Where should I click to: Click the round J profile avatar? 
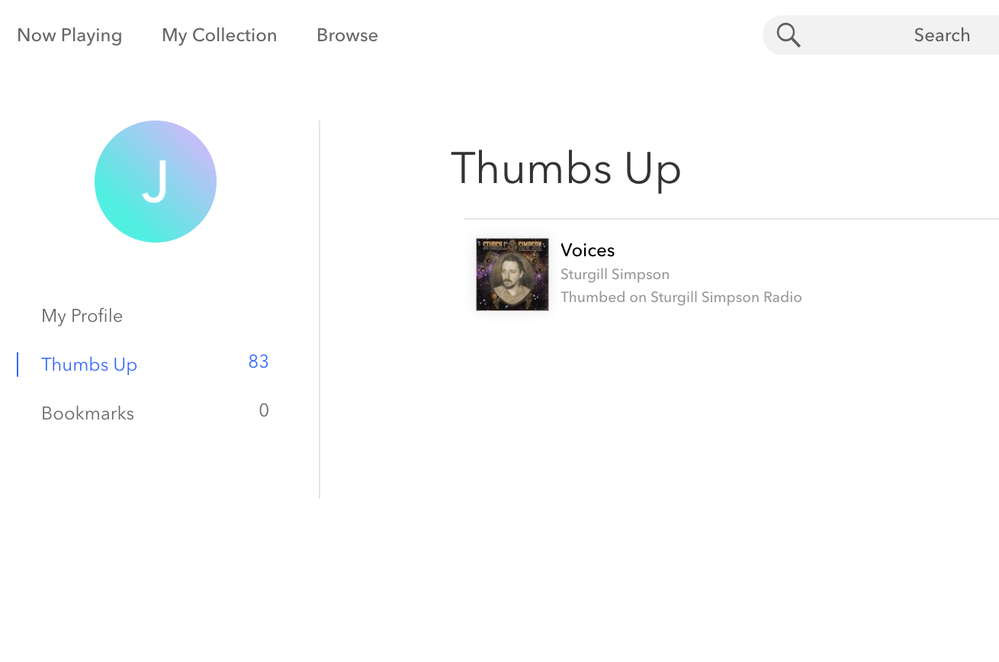coord(155,181)
